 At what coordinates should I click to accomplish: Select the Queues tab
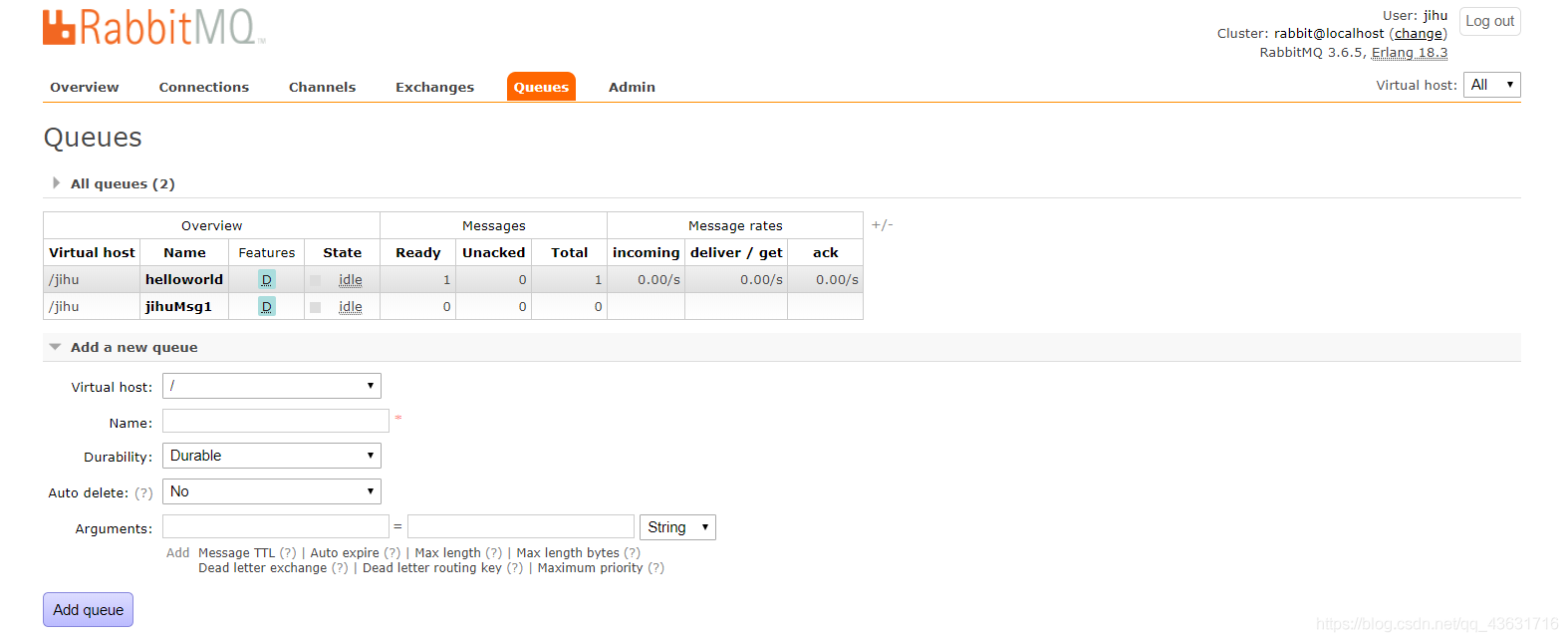(x=541, y=87)
